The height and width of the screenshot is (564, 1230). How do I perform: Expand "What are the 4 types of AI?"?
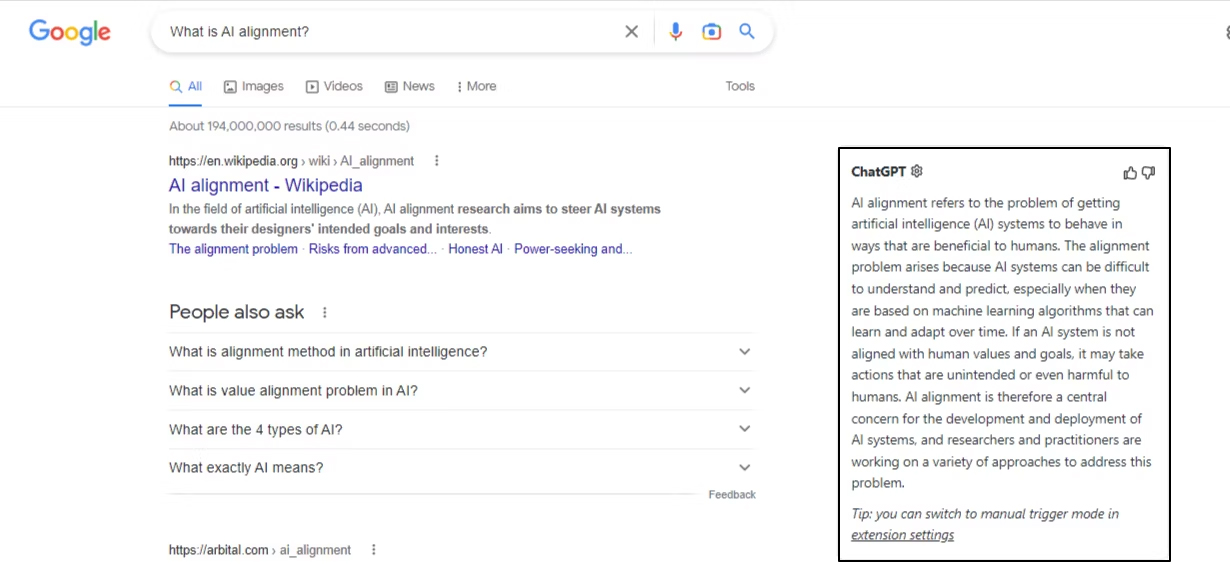click(744, 429)
